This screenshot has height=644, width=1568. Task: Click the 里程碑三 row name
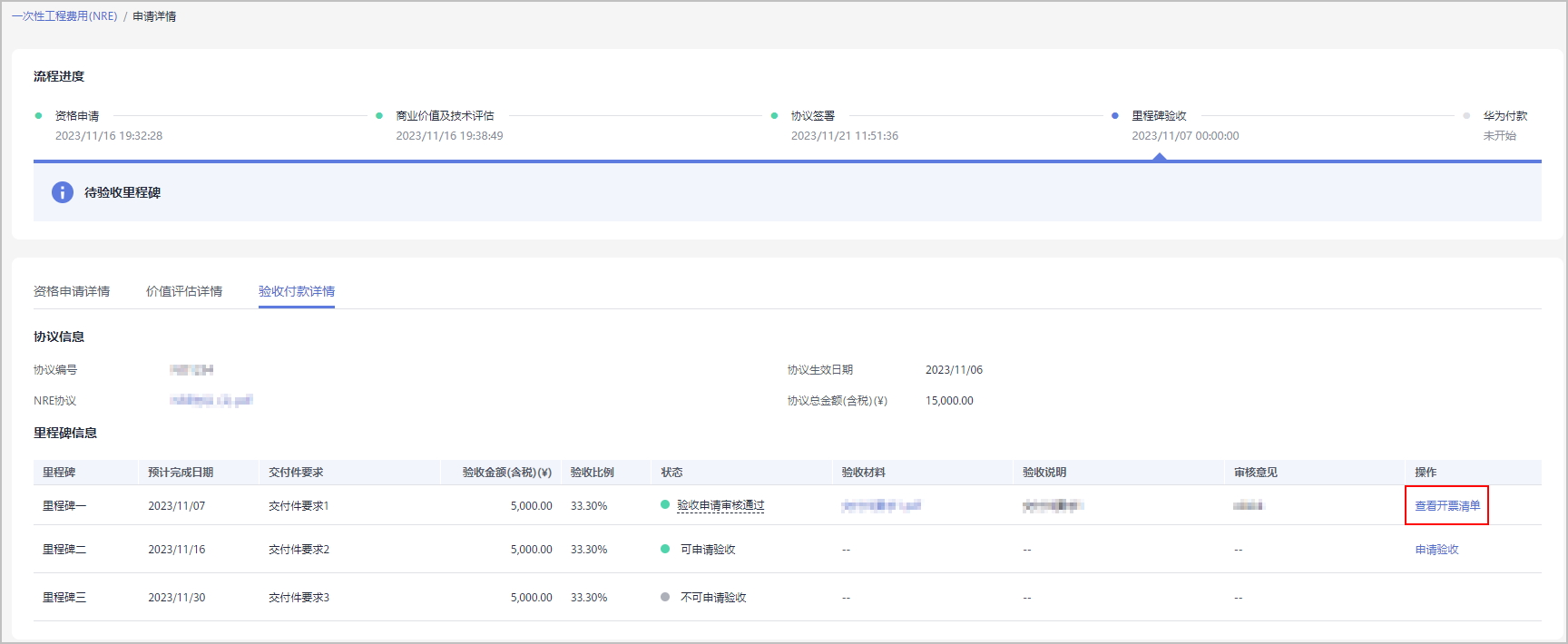point(64,598)
